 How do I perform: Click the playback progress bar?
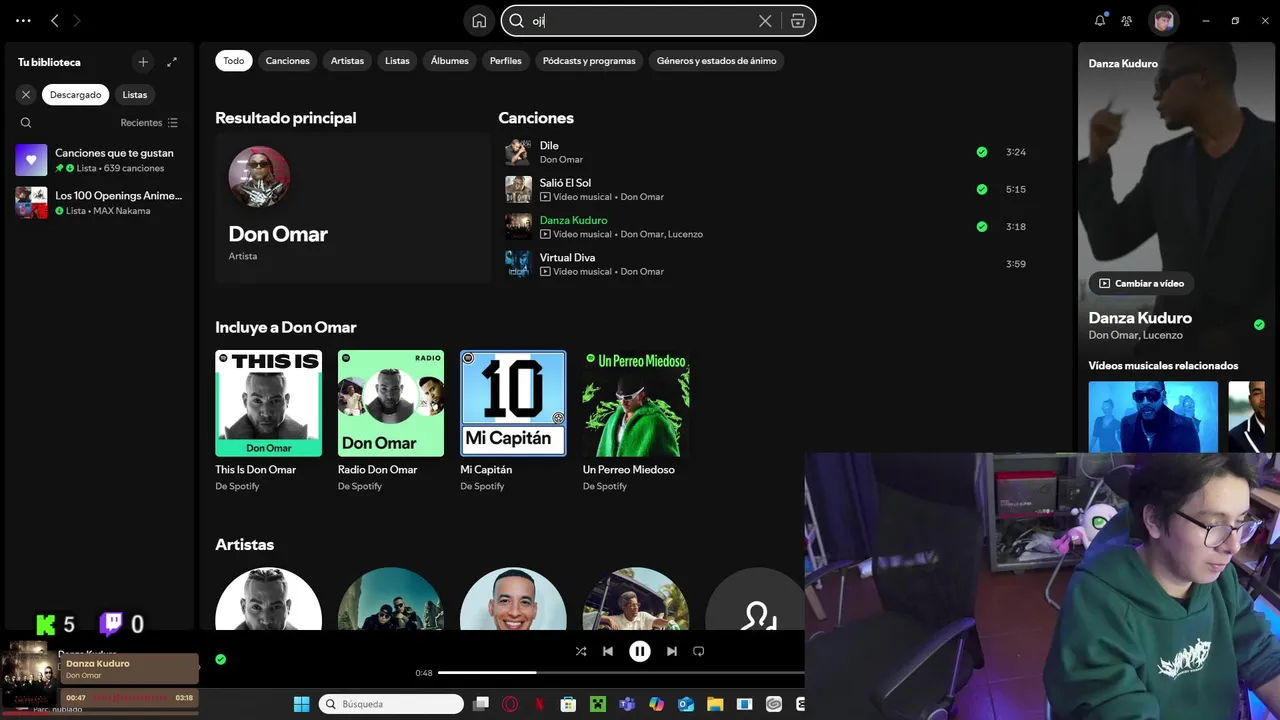(621, 673)
